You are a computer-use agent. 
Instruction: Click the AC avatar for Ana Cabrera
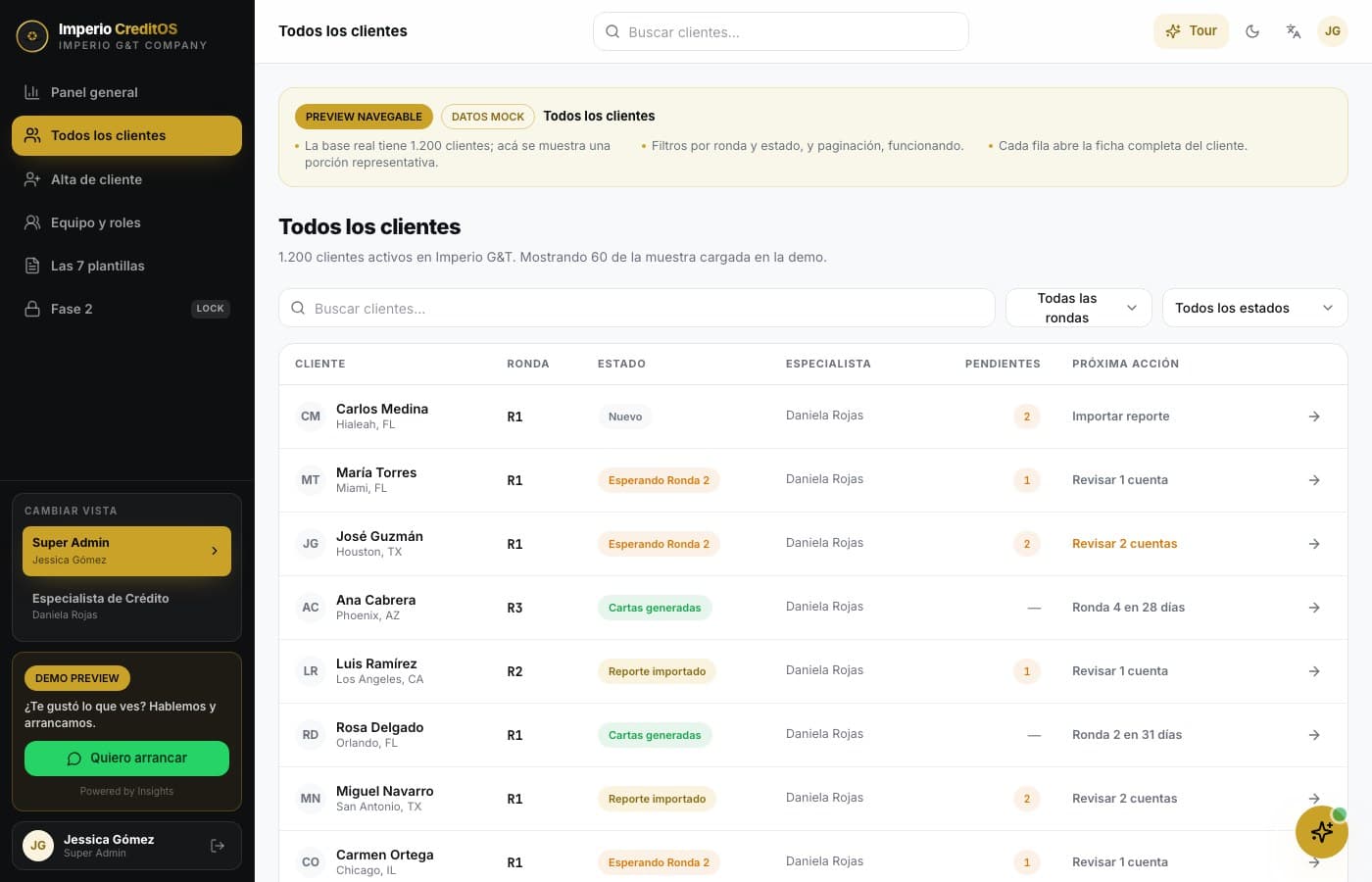[311, 608]
